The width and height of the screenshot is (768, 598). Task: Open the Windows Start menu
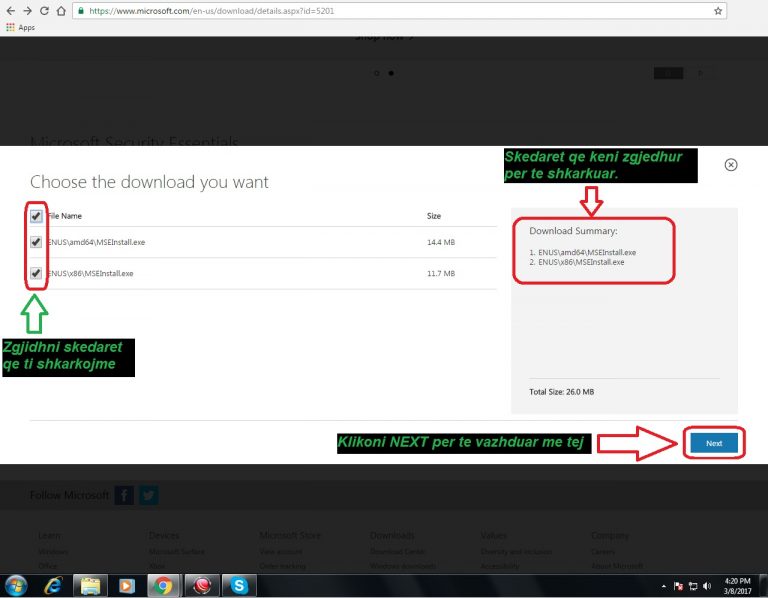16,586
